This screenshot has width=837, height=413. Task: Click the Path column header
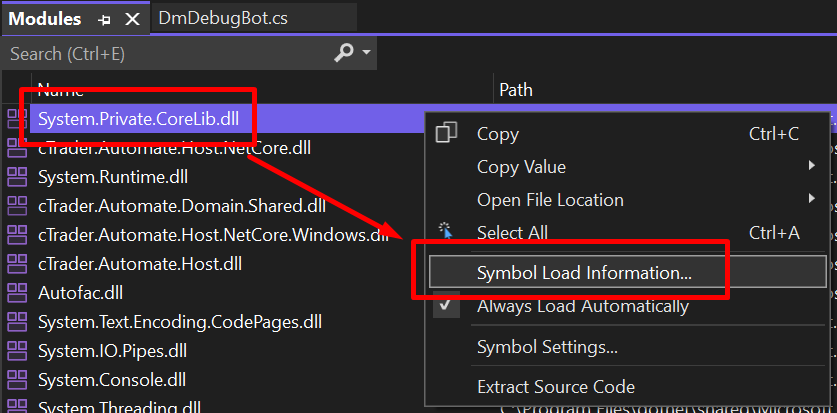tap(516, 90)
